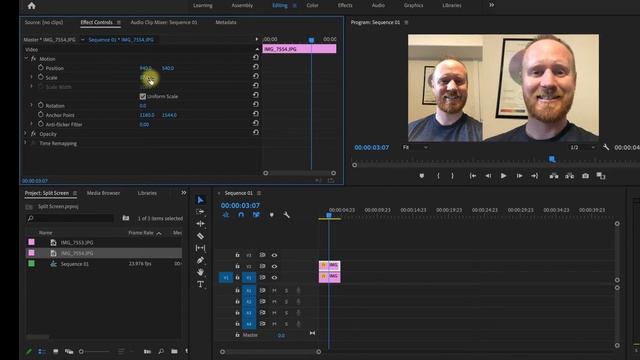640x360 pixels.
Task: Click project thumbnail zoom slider
Action: [96, 351]
